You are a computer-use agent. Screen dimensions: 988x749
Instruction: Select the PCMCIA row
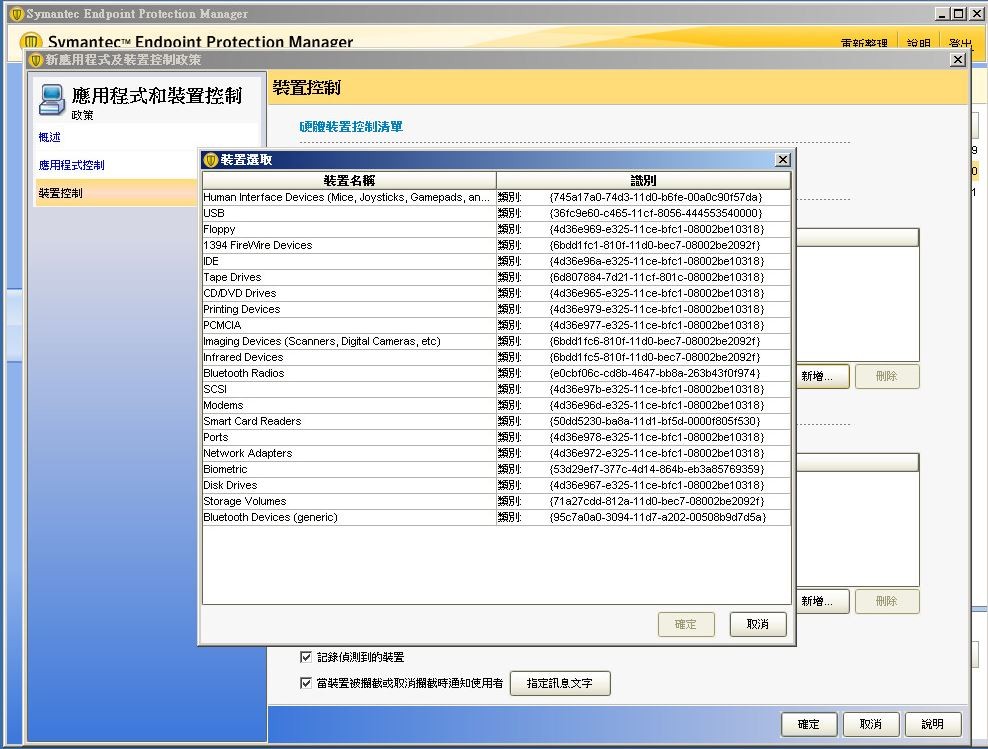(497, 325)
